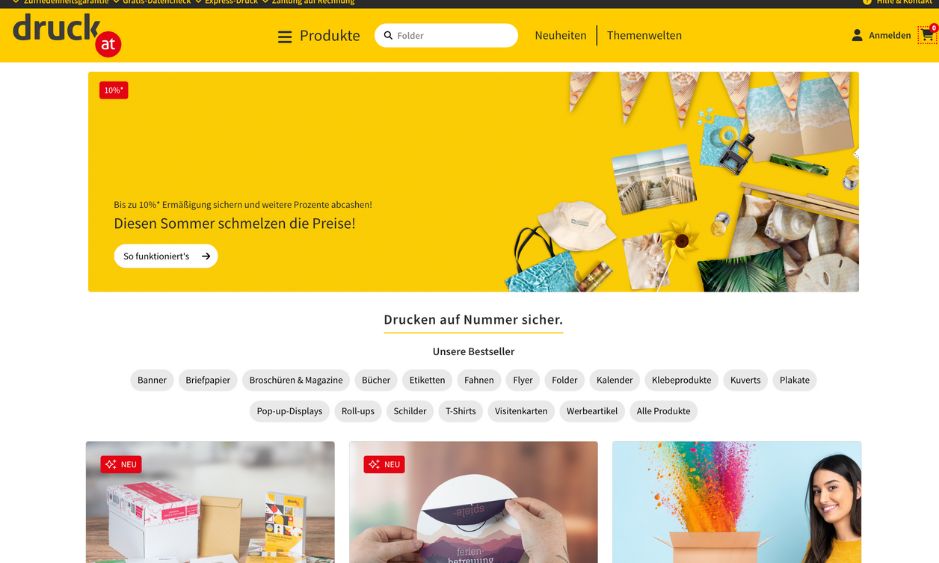Click the arrow in So funktioniert's button
The image size is (939, 563).
206,256
